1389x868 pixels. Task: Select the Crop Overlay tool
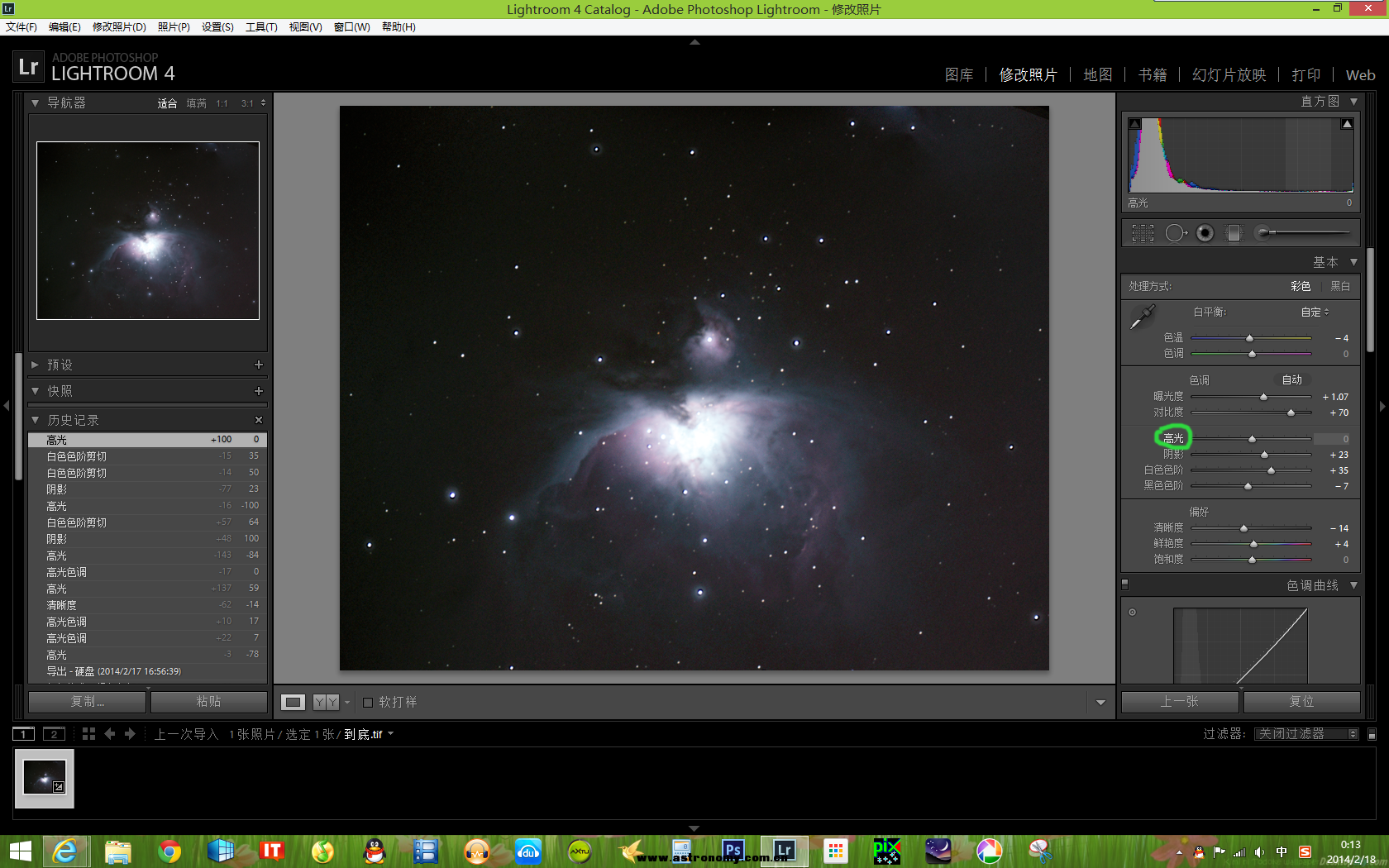pos(1143,233)
